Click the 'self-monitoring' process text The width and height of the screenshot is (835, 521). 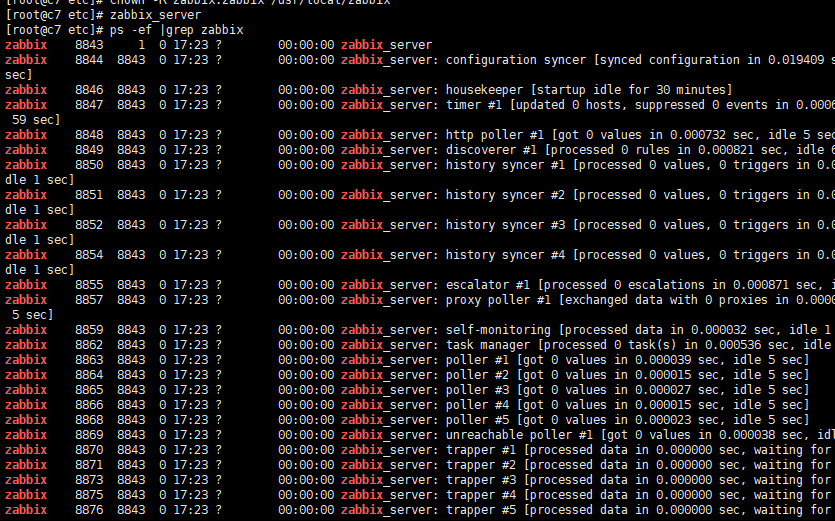coord(498,330)
